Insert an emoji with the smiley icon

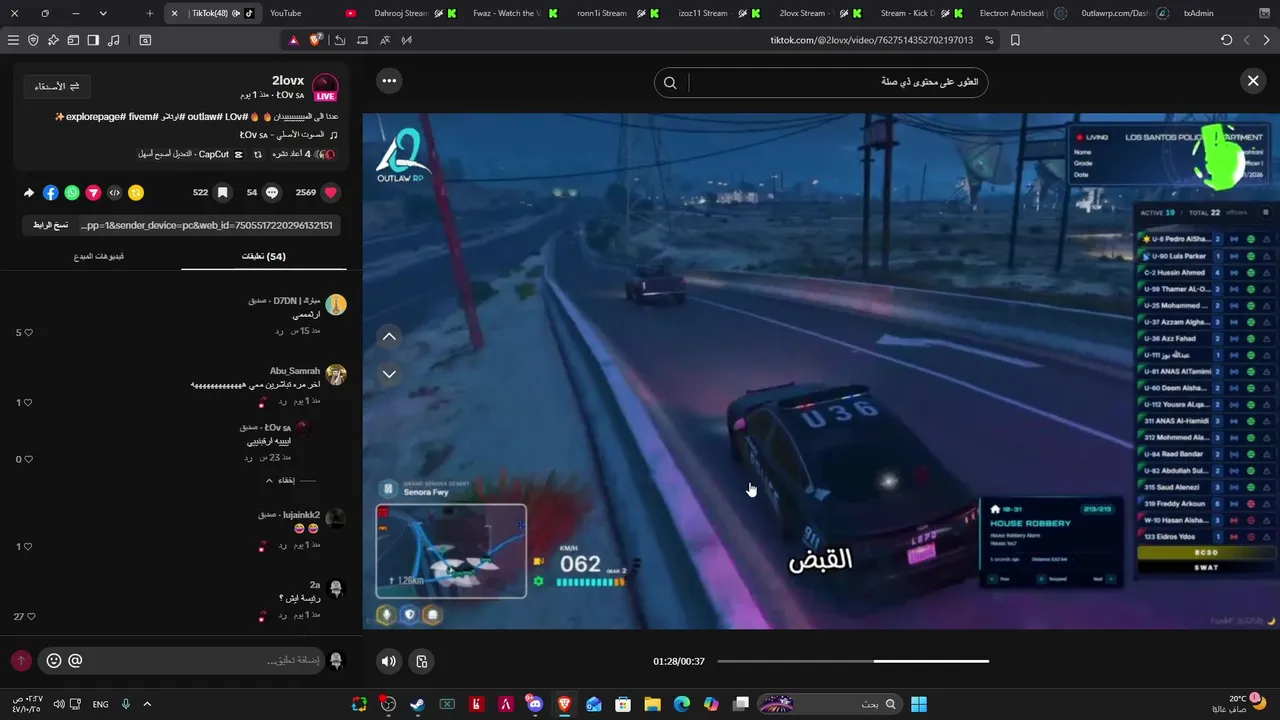(54, 660)
